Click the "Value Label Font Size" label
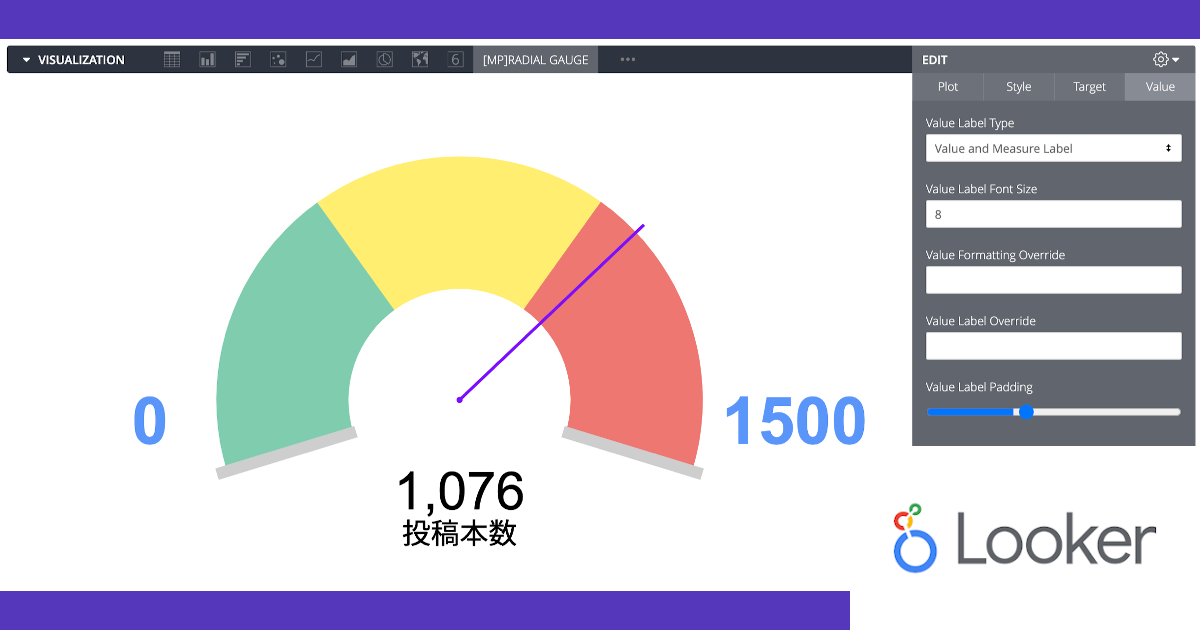Viewport: 1200px width, 630px height. click(981, 189)
